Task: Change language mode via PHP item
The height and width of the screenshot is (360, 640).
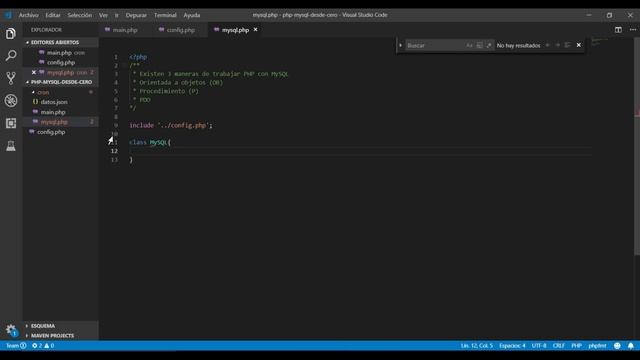Action: pyautogui.click(x=576, y=346)
